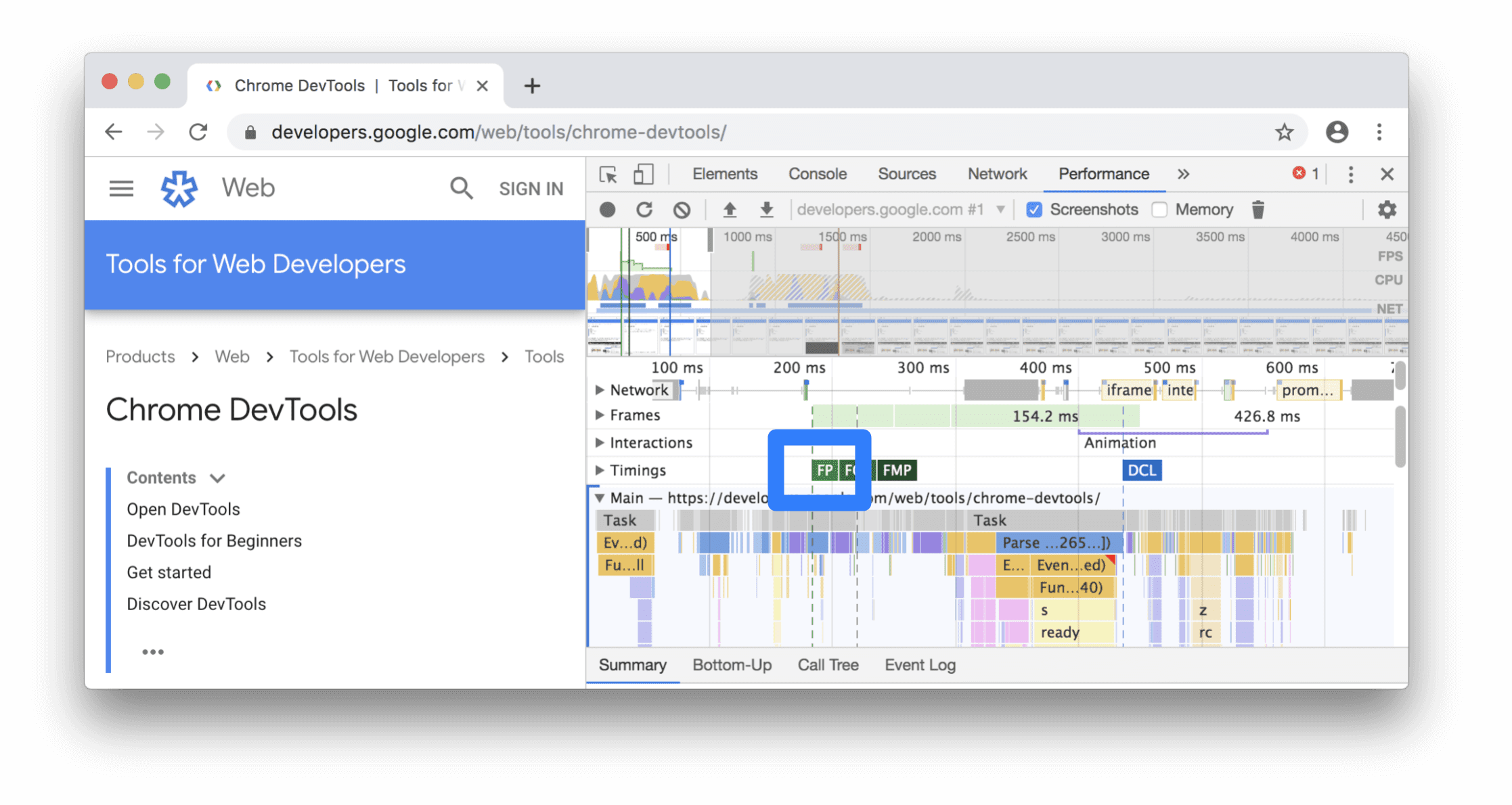1512x805 pixels.
Task: Click the reload and profile button
Action: pyautogui.click(x=644, y=209)
